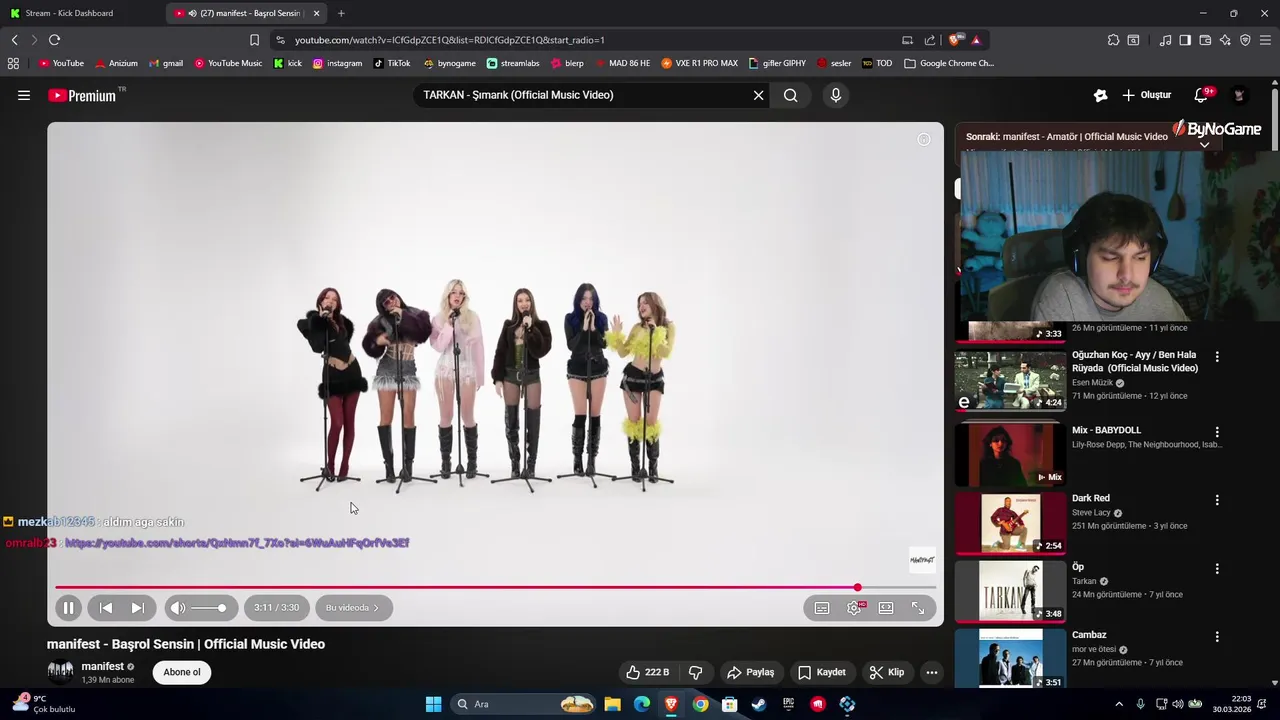Start voice search with microphone icon

pyautogui.click(x=836, y=95)
